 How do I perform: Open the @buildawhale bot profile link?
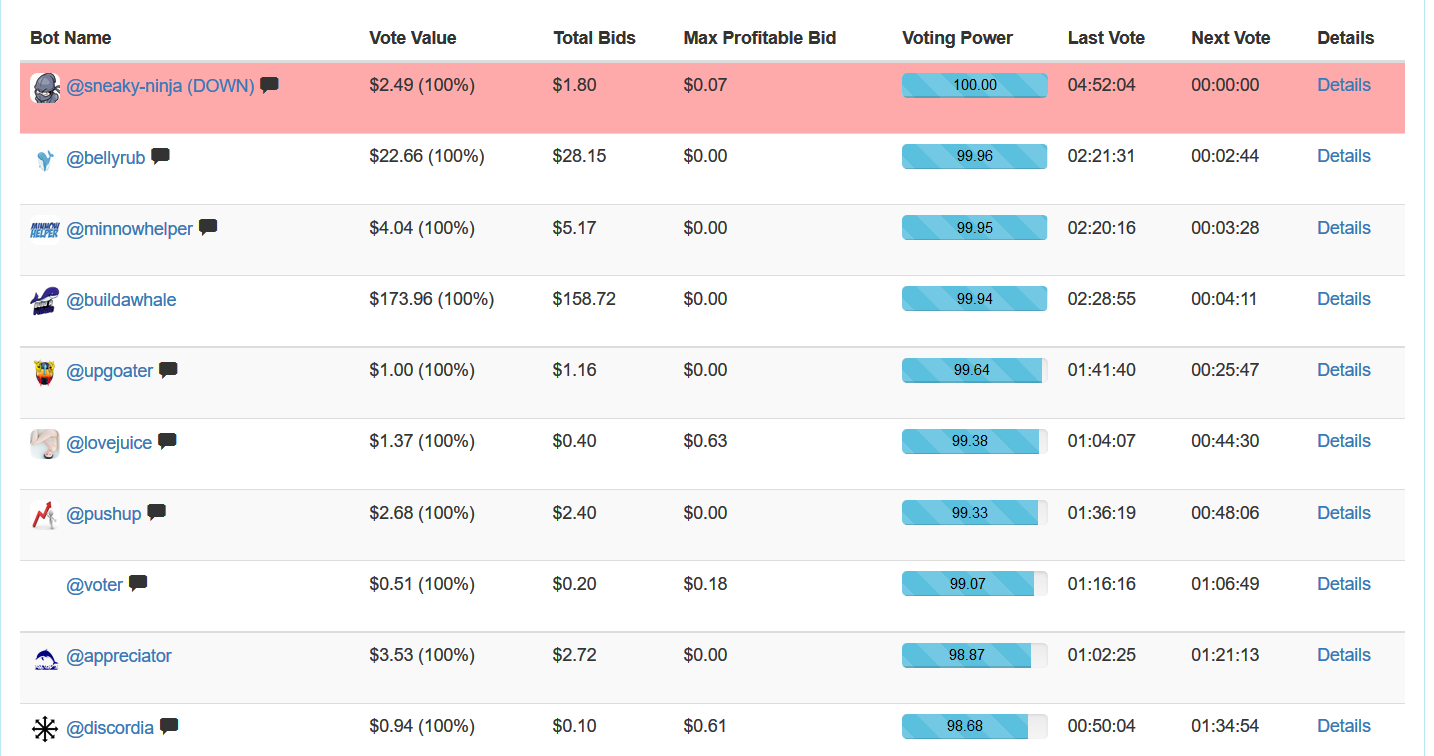click(x=121, y=300)
